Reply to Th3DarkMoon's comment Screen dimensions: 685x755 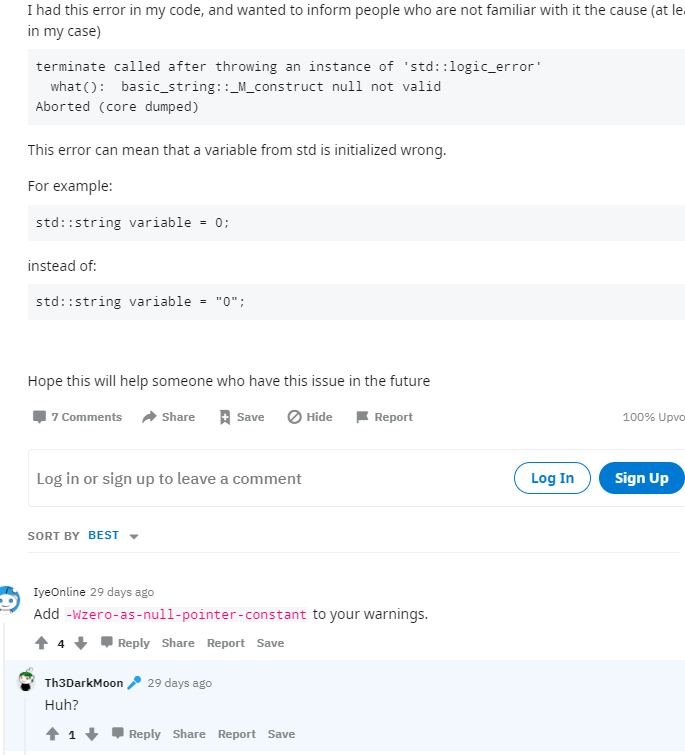[x=136, y=734]
